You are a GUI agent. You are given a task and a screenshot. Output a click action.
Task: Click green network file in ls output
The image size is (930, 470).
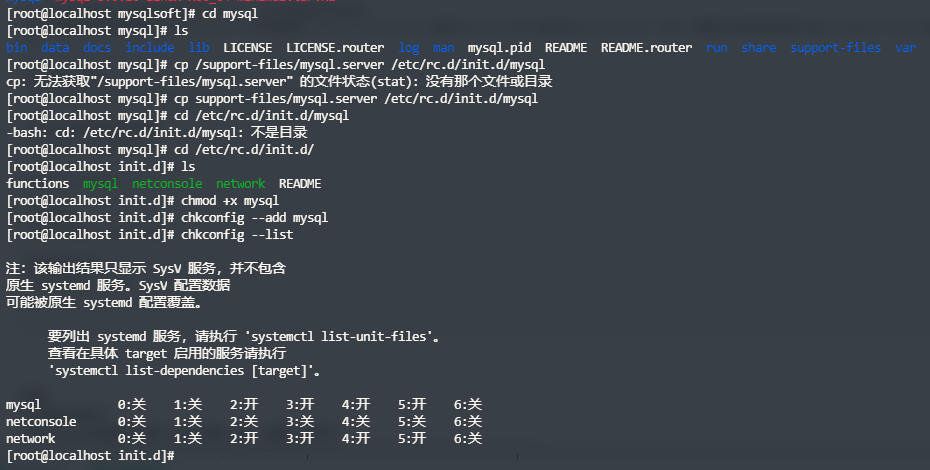click(x=241, y=184)
